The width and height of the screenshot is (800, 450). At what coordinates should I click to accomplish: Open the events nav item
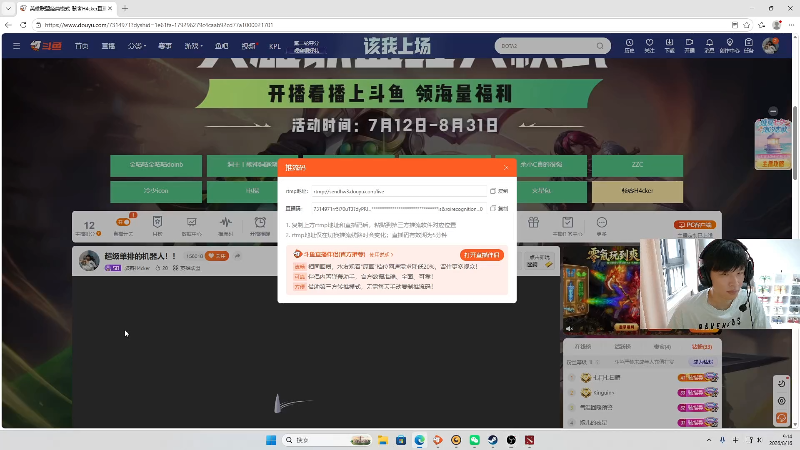click(x=164, y=46)
